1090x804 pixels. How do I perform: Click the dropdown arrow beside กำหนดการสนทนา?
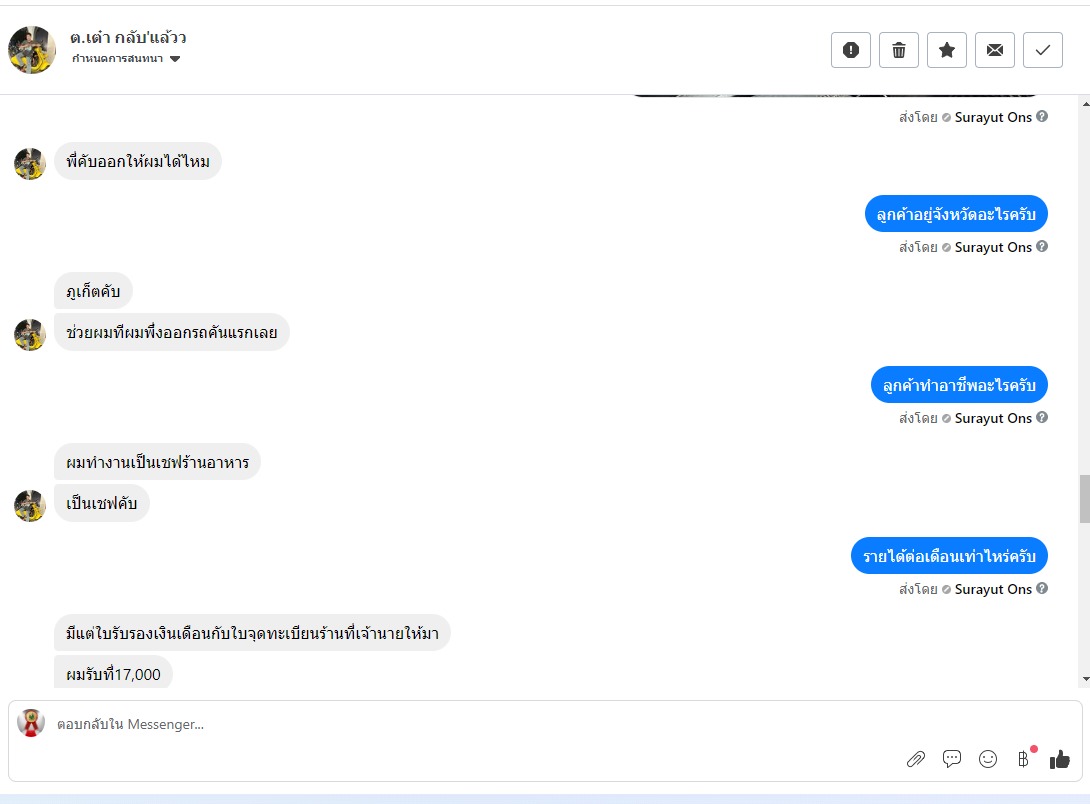coord(175,59)
